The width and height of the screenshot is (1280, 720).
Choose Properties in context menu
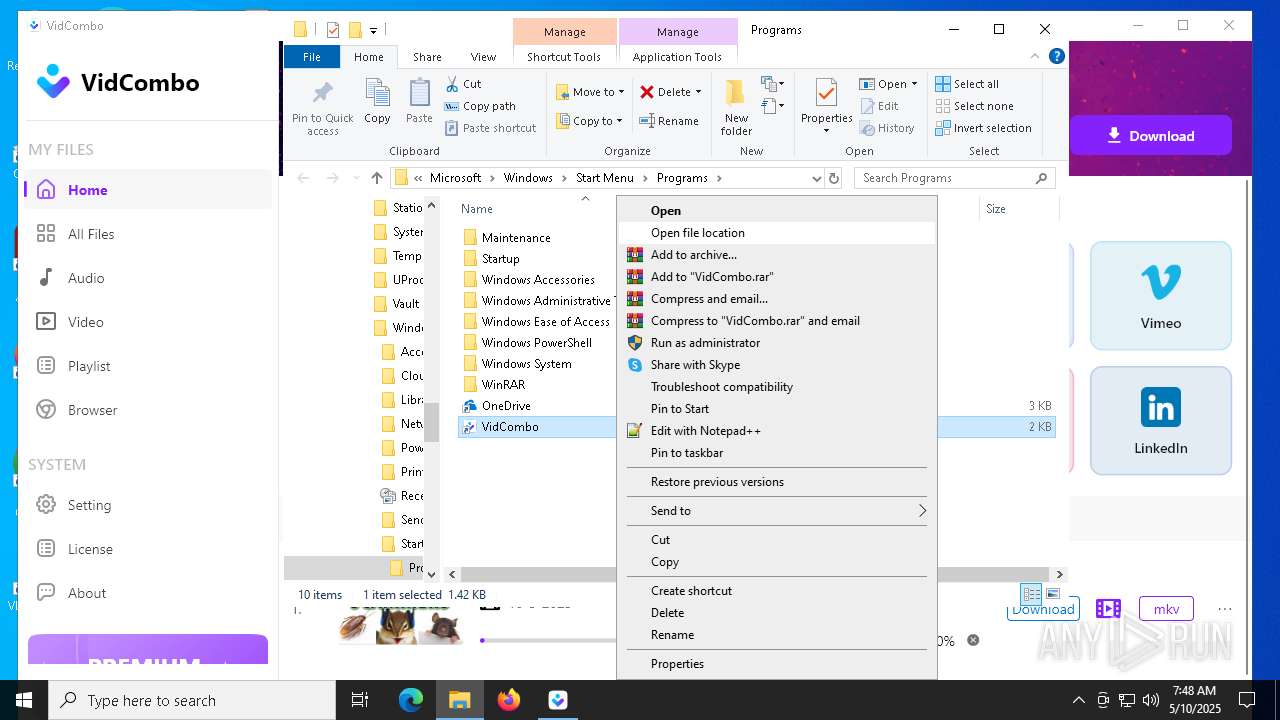tap(777, 664)
